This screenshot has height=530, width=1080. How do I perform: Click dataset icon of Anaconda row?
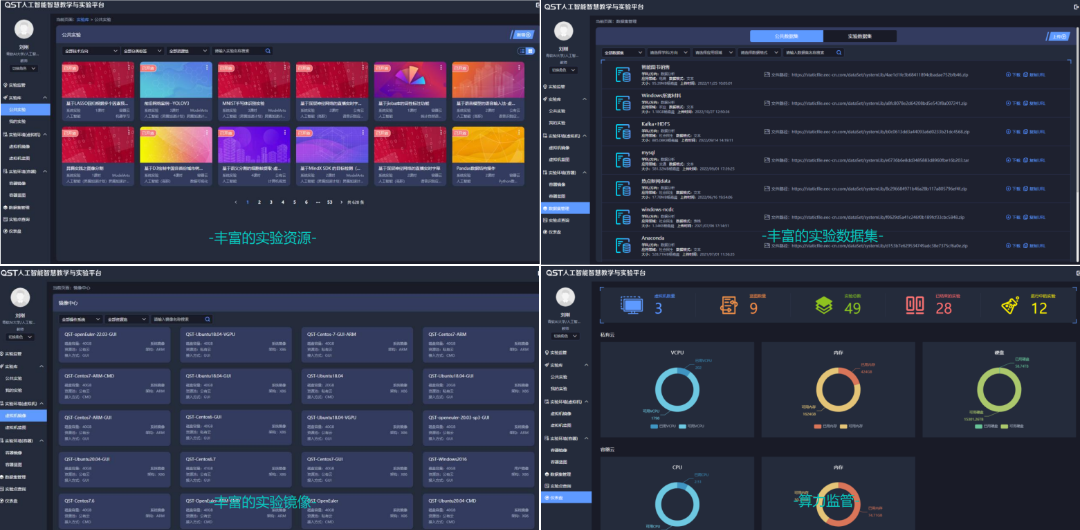pyautogui.click(x=623, y=247)
